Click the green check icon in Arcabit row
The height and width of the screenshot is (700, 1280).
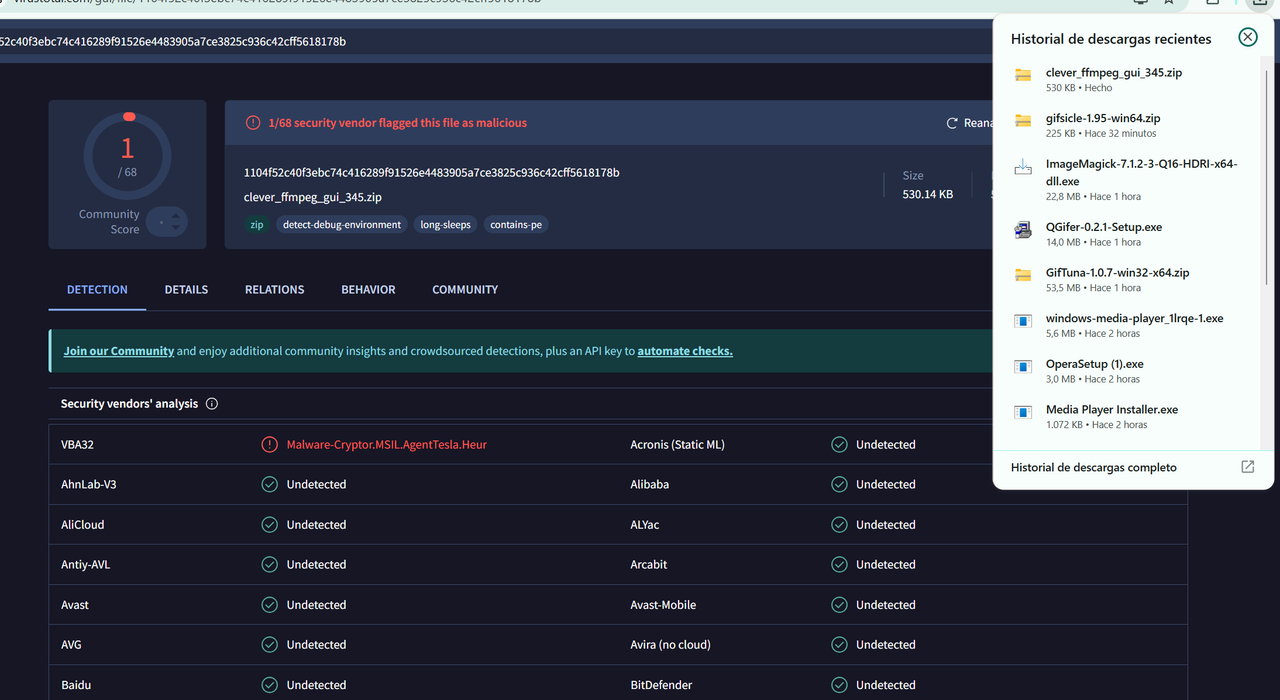point(840,564)
